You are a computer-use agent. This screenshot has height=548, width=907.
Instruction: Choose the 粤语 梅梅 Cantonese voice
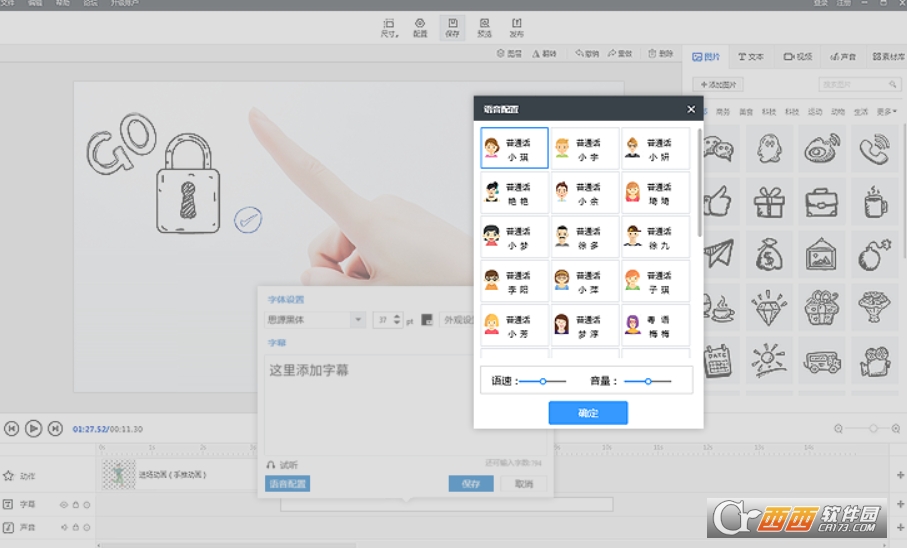pyautogui.click(x=655, y=325)
